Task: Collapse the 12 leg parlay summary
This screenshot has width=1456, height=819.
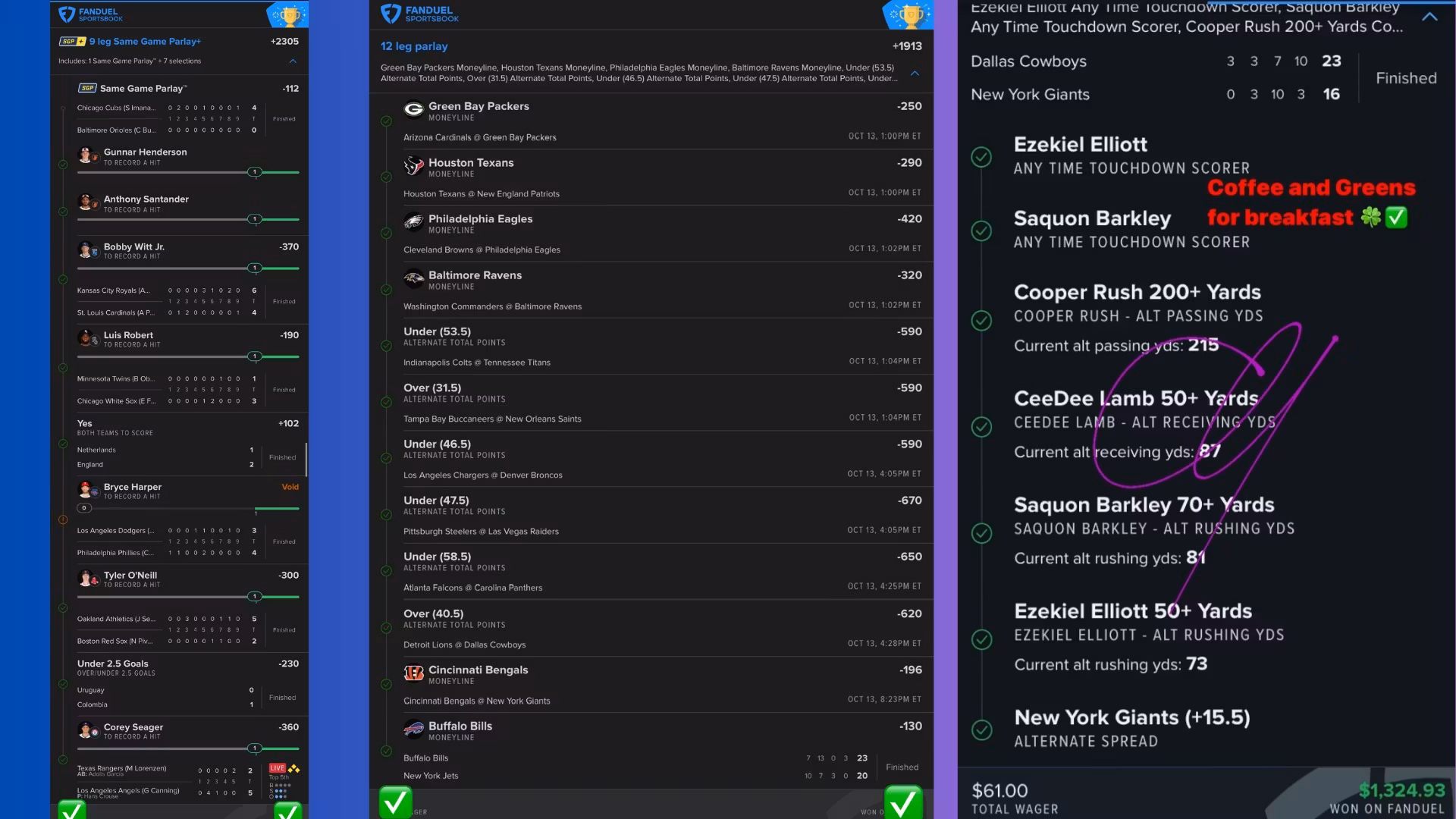Action: (x=915, y=74)
